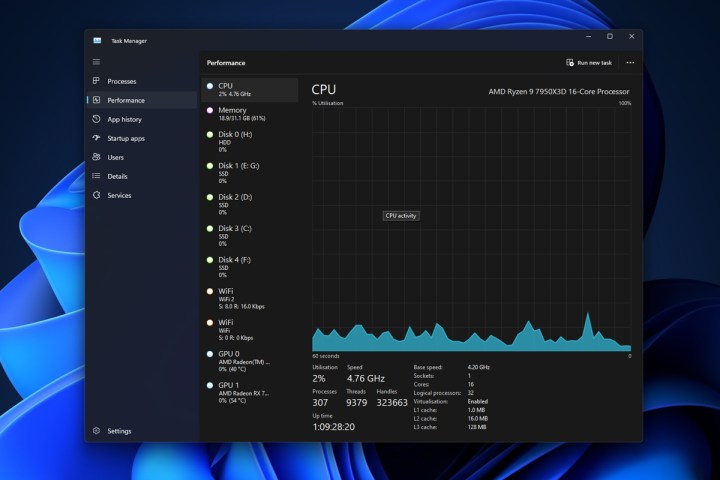Switch to the Performance tab
720x480 pixels.
[x=125, y=100]
